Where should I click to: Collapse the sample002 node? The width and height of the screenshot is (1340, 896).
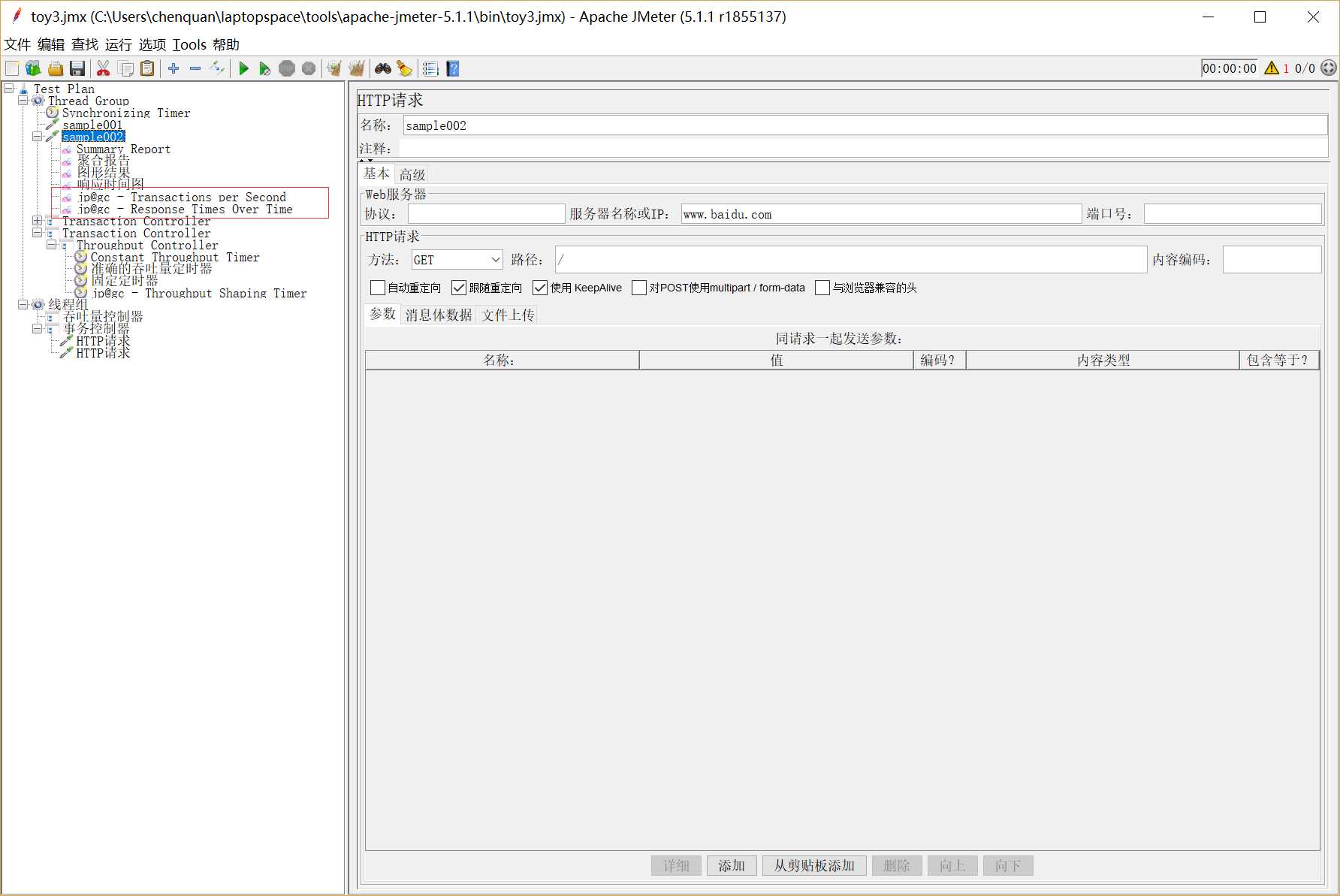38,137
